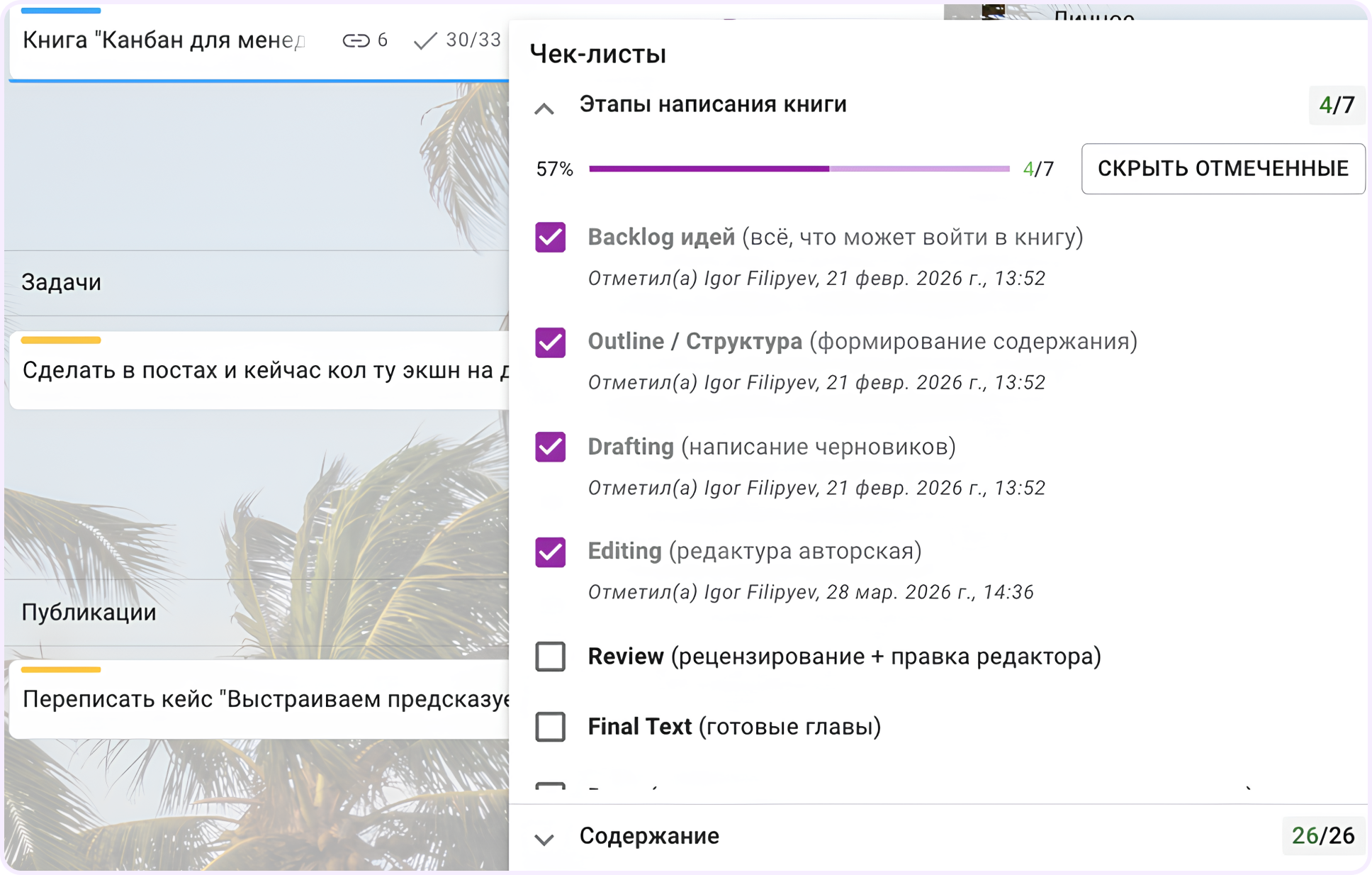Collapse the Этапы написания книги checklist
The width and height of the screenshot is (1372, 875).
544,108
